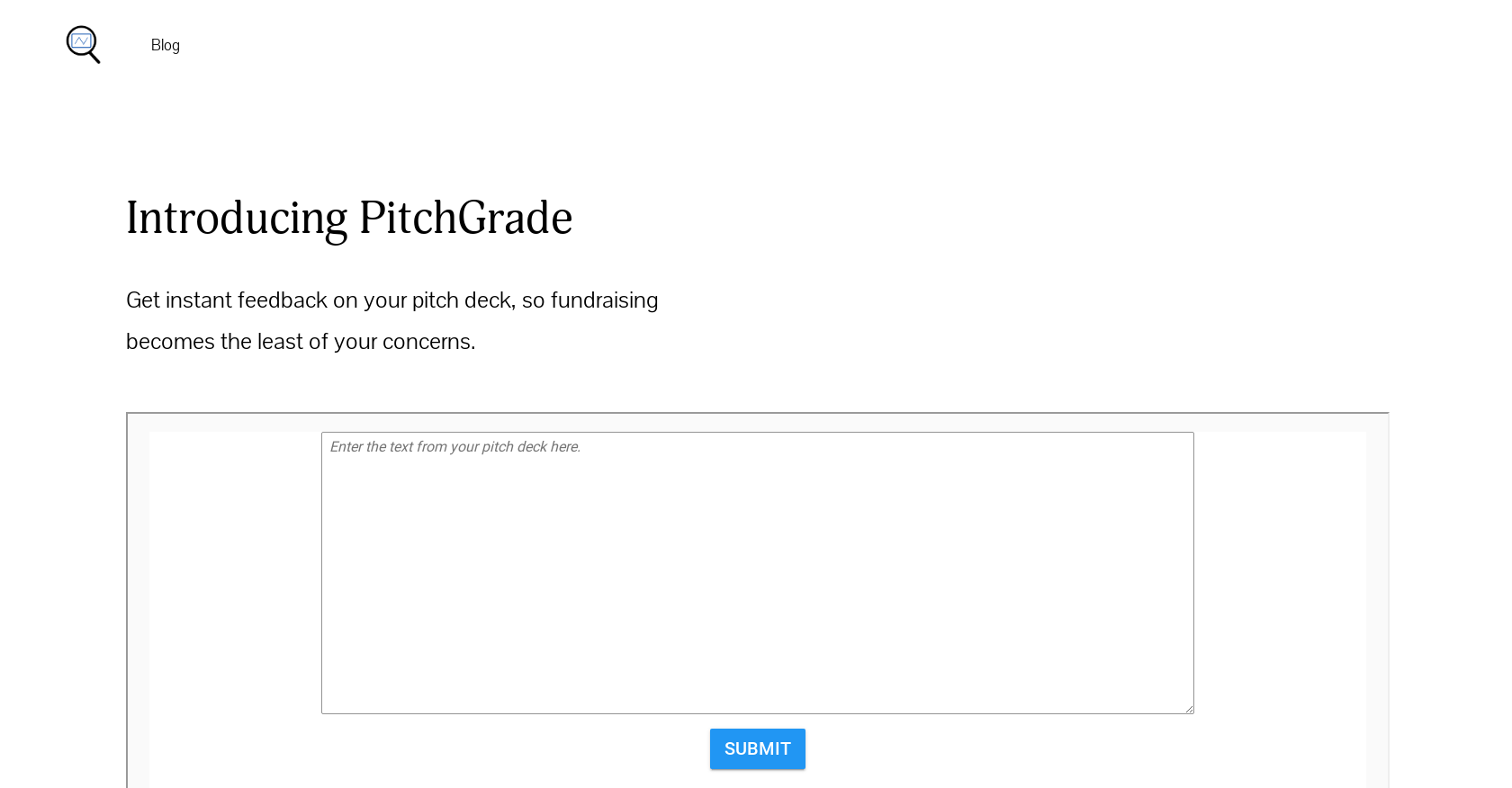Click the PitchGrade magnifying glass logo
1512x788 pixels.
coord(83,44)
